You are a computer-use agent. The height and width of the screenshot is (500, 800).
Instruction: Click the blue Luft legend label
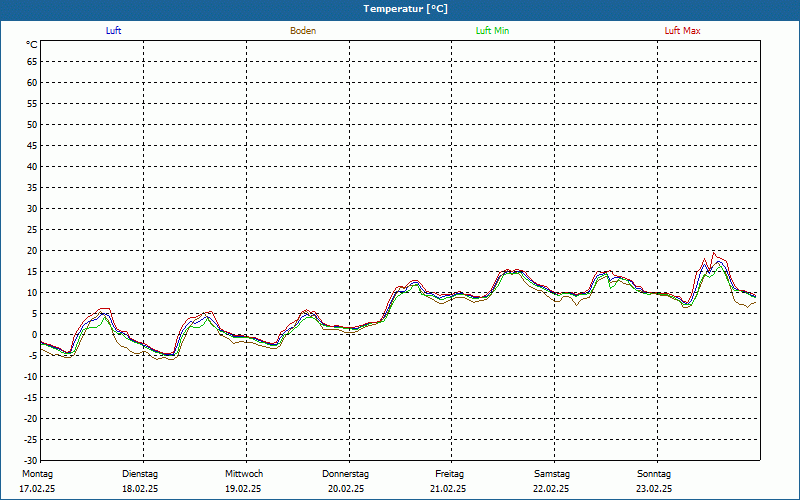pos(113,31)
